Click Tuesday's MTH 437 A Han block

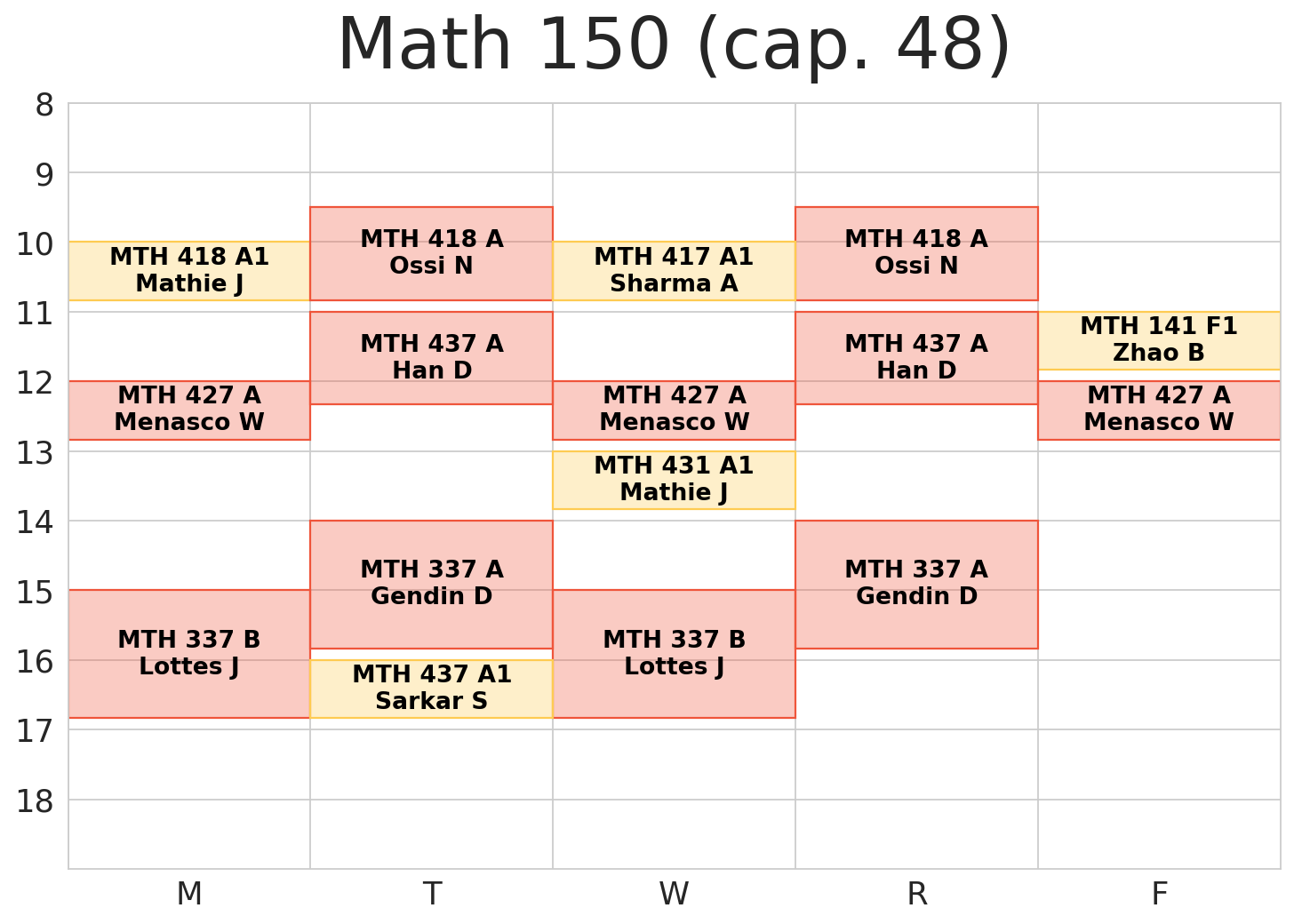coord(431,357)
